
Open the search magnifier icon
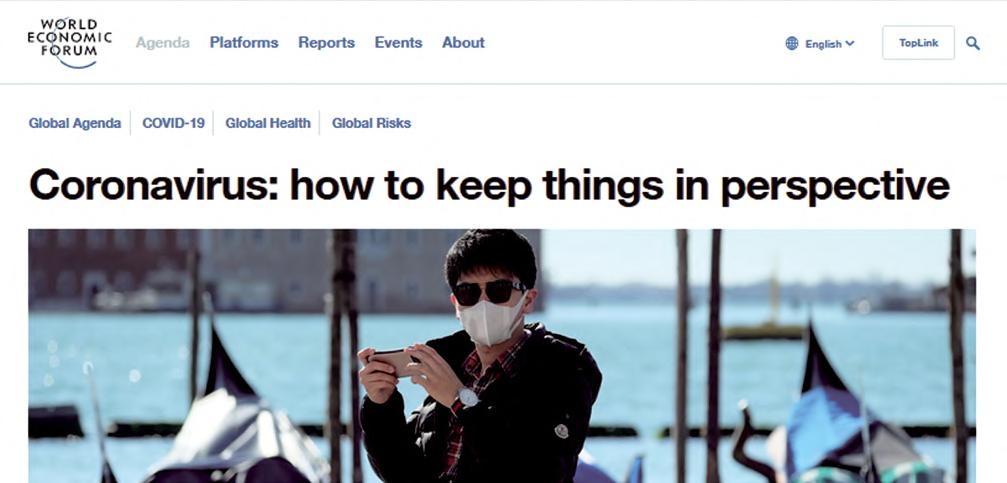(972, 44)
